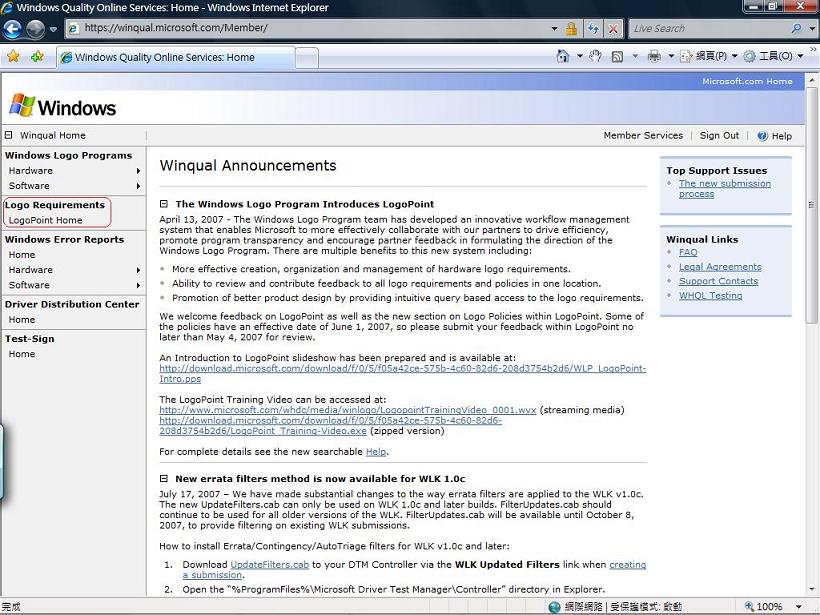This screenshot has height=615, width=820.
Task: Open address bar history dropdown arrow
Action: [554, 29]
